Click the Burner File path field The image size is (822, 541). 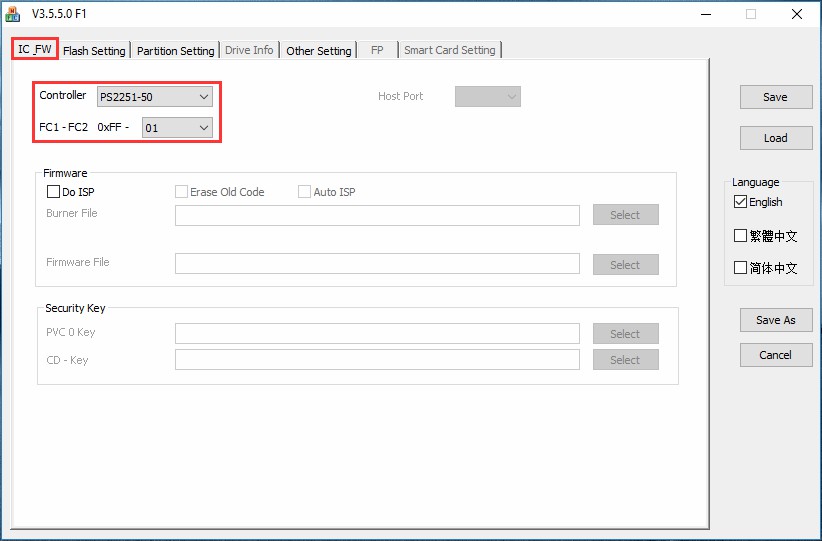click(377, 215)
